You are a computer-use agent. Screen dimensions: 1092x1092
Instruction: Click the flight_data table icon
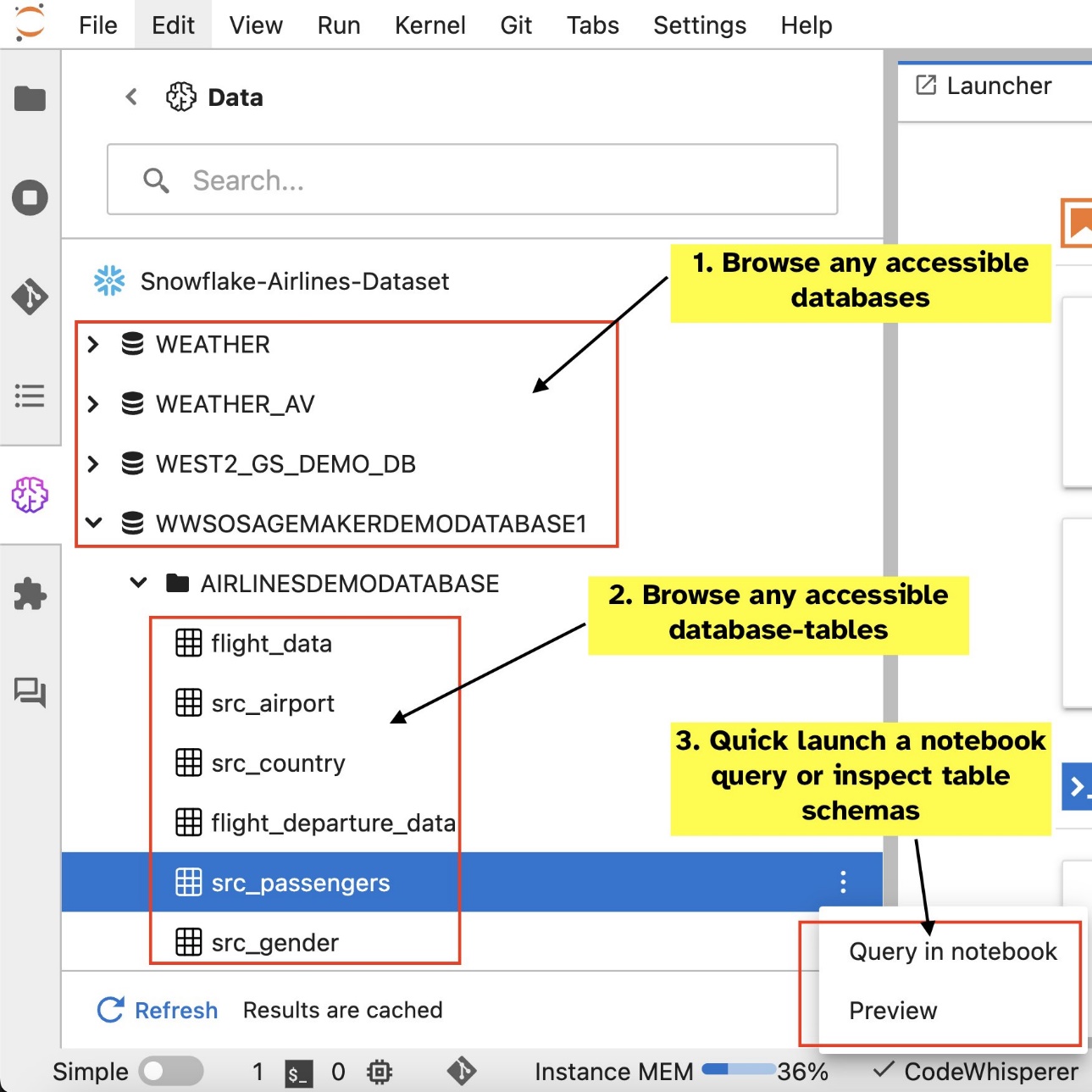(188, 643)
